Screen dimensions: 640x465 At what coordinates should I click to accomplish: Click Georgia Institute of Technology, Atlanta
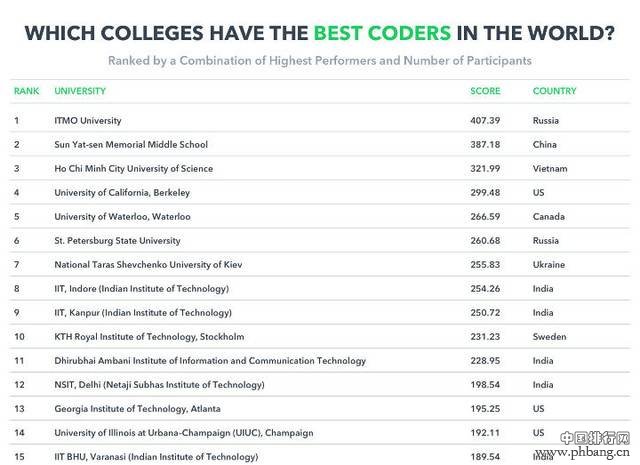138,409
